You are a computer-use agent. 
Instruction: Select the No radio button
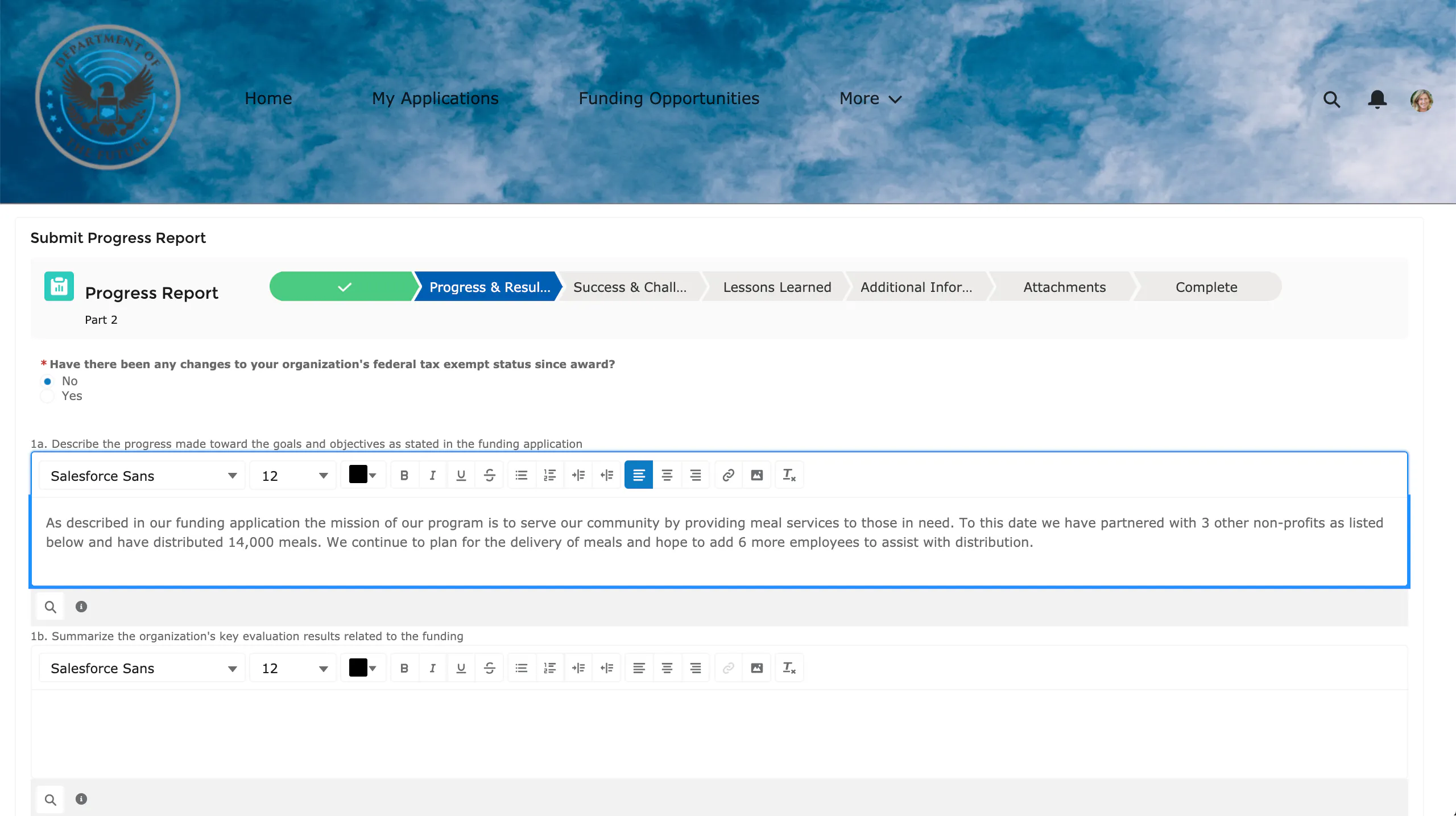click(48, 381)
